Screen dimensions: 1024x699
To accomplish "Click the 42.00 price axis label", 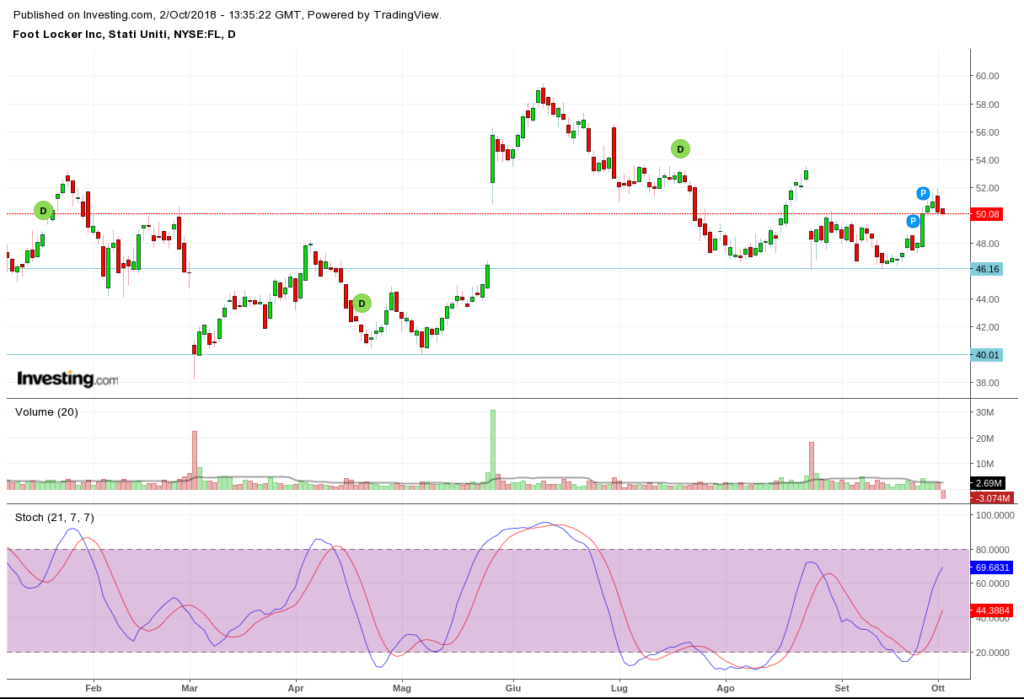I will tap(987, 327).
